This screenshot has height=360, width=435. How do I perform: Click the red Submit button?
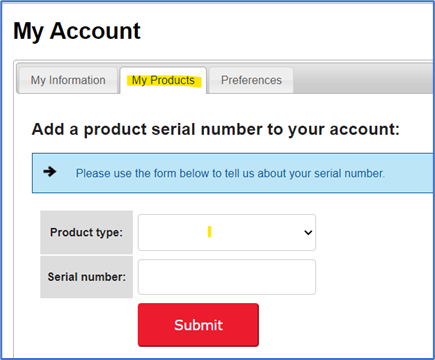click(198, 325)
